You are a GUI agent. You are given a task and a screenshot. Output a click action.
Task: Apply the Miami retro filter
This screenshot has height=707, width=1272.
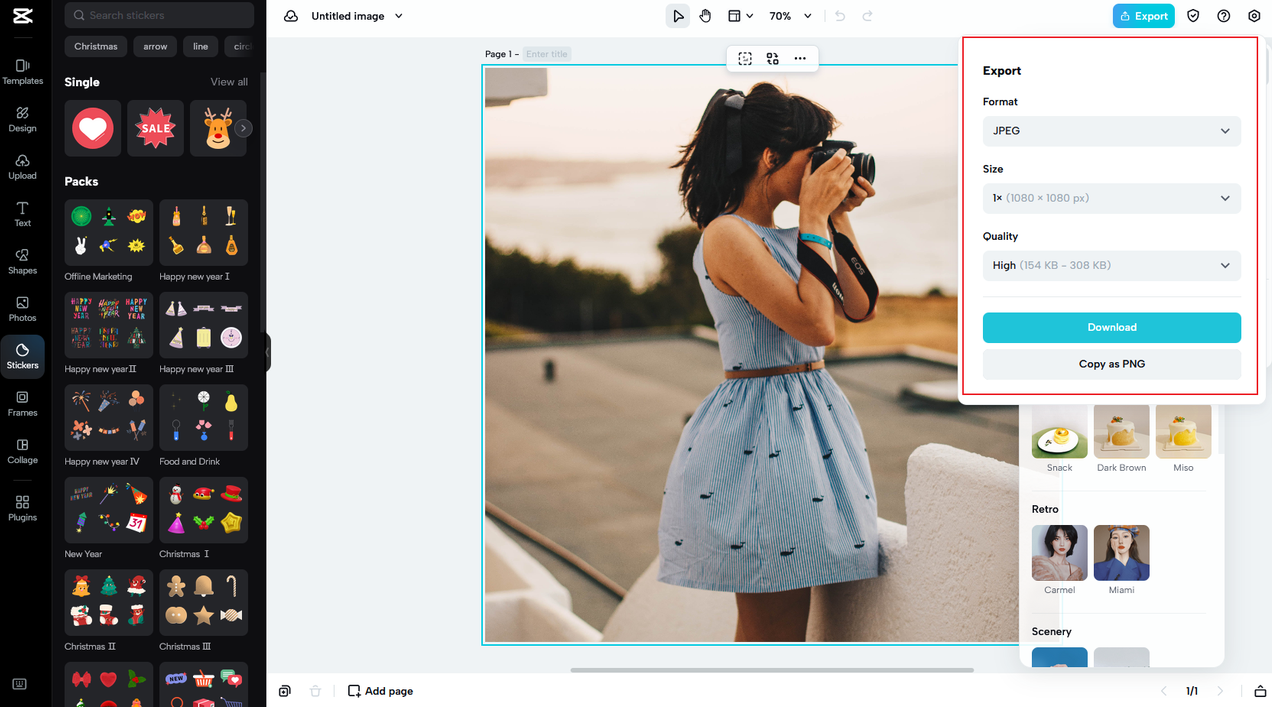(1122, 553)
